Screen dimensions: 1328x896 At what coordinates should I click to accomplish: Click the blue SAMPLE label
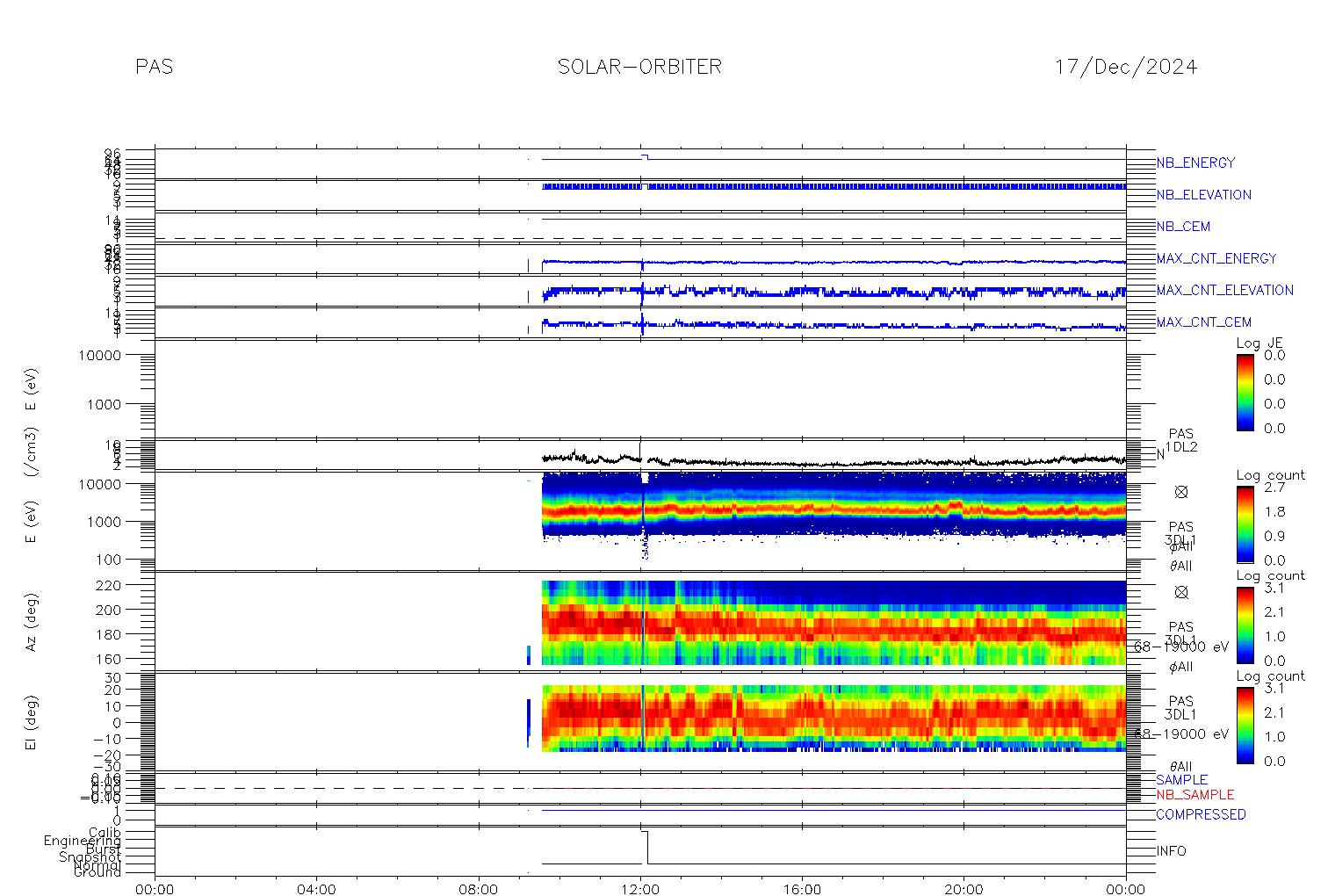[1181, 780]
